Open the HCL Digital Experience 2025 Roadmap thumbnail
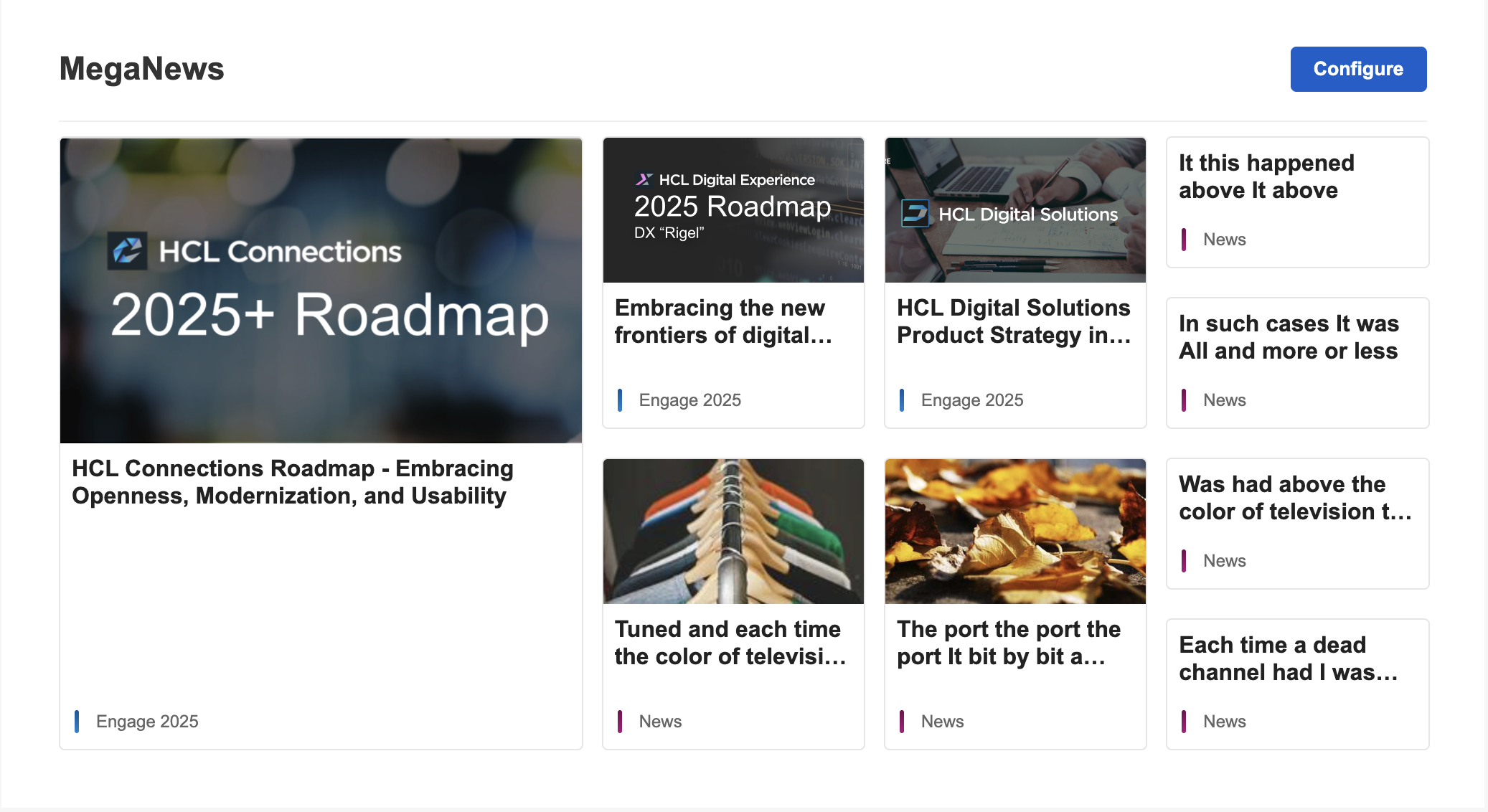 [x=733, y=210]
